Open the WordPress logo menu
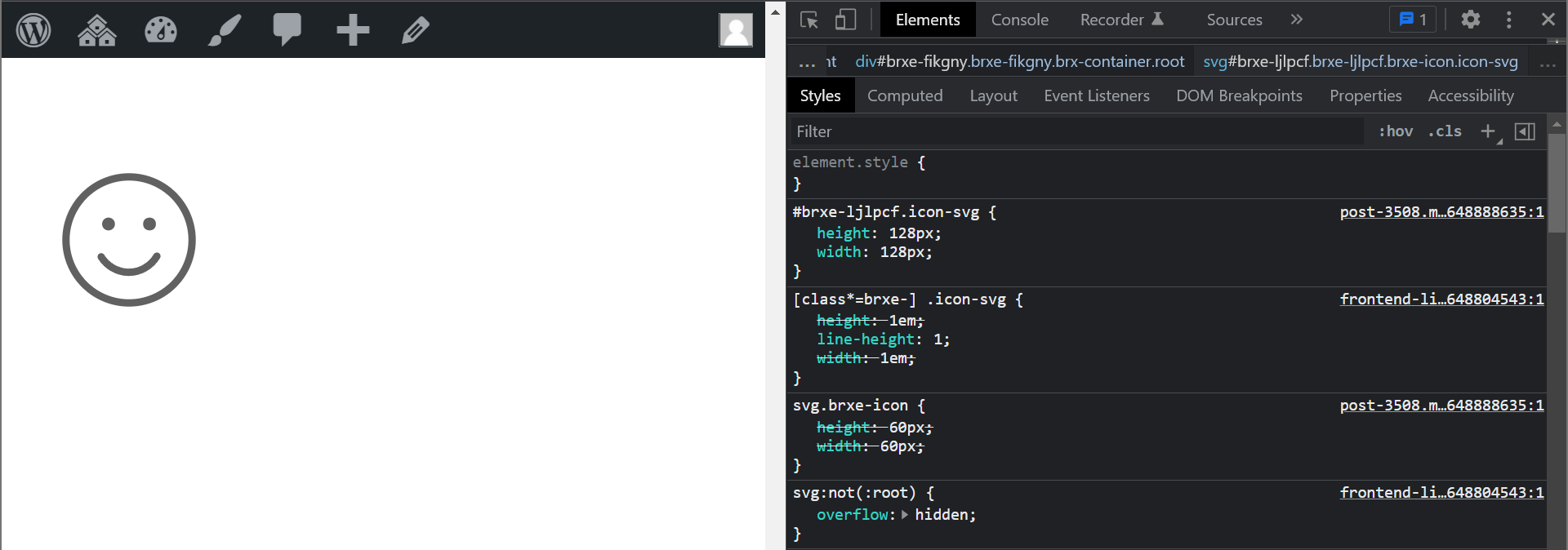Image resolution: width=1568 pixels, height=550 pixels. coord(33,30)
